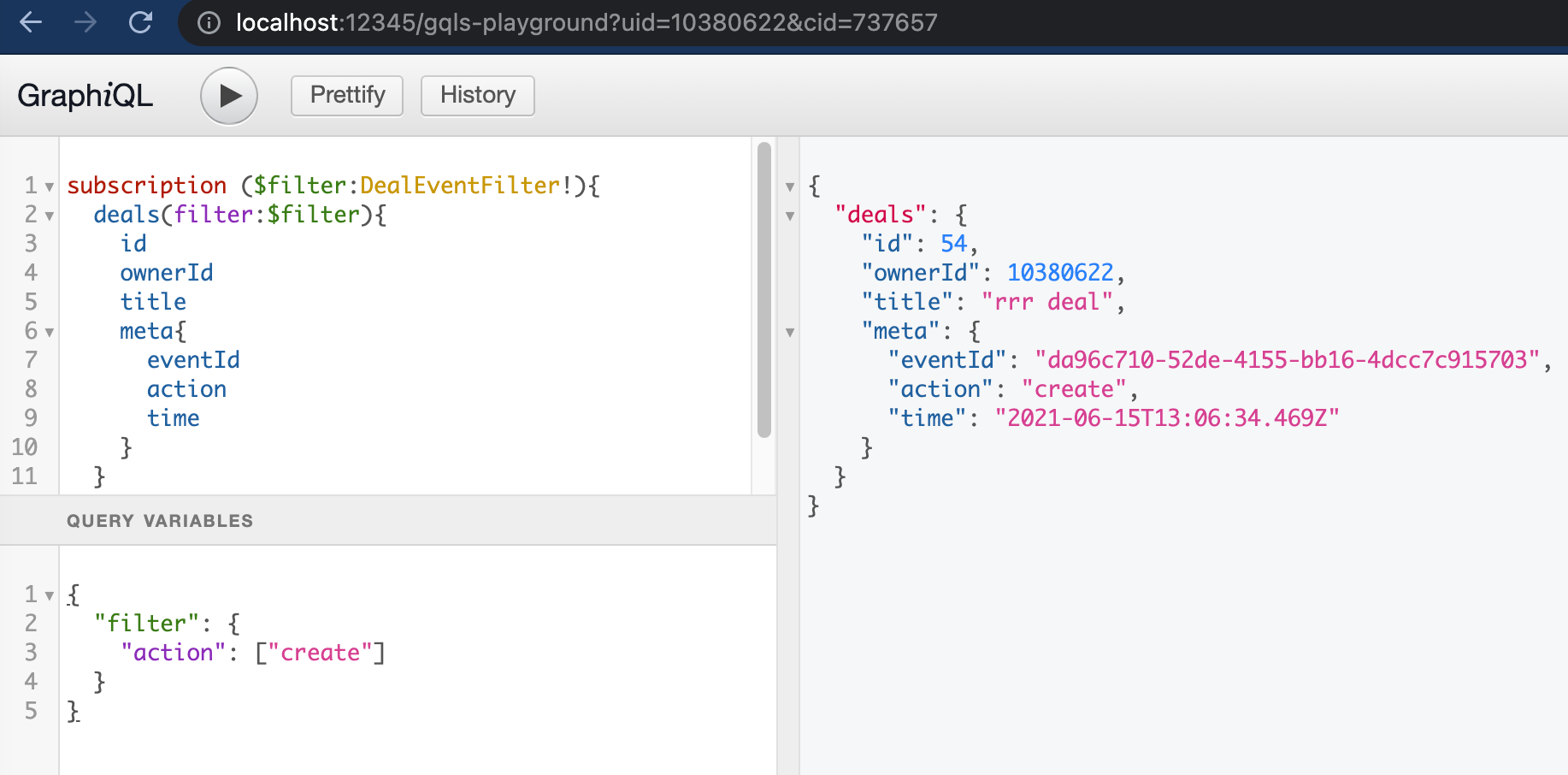The height and width of the screenshot is (775, 1568).
Task: Click the "filter" key in query variables
Action: (146, 624)
